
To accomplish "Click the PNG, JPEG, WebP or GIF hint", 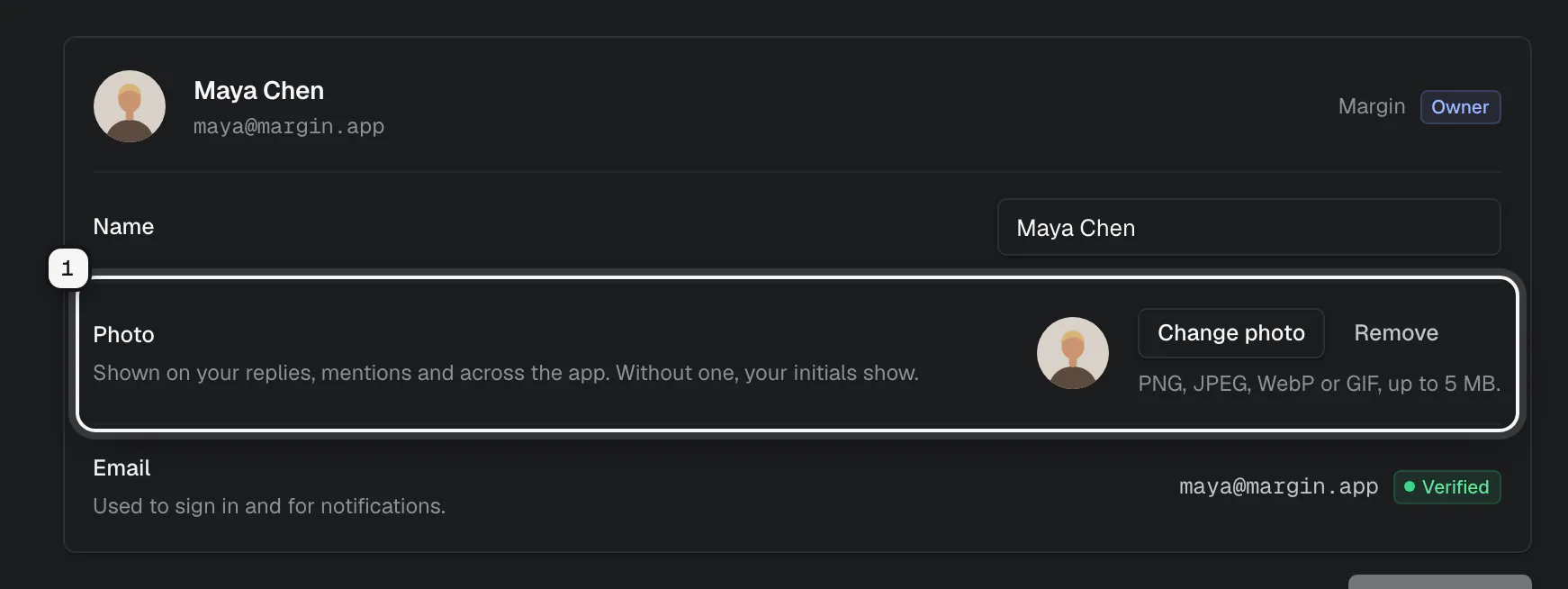I will pos(1319,384).
